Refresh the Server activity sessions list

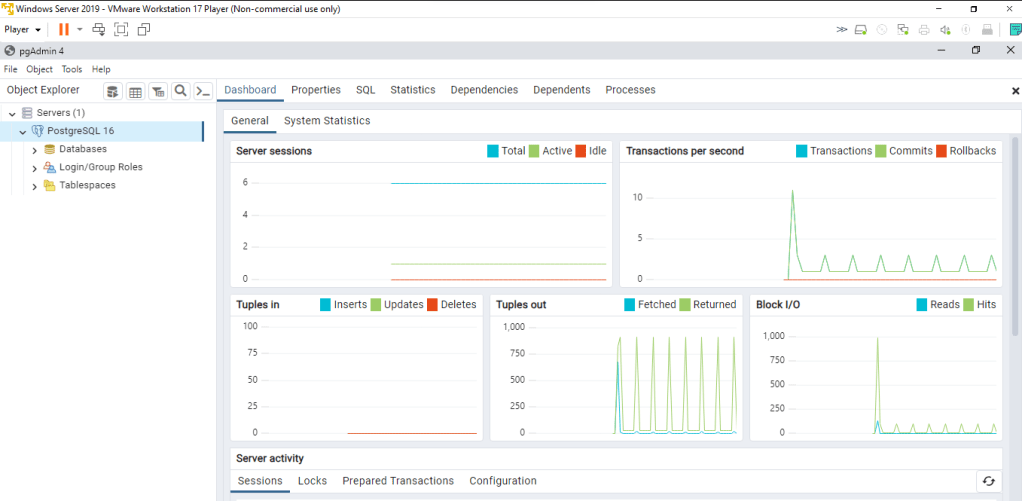988,481
